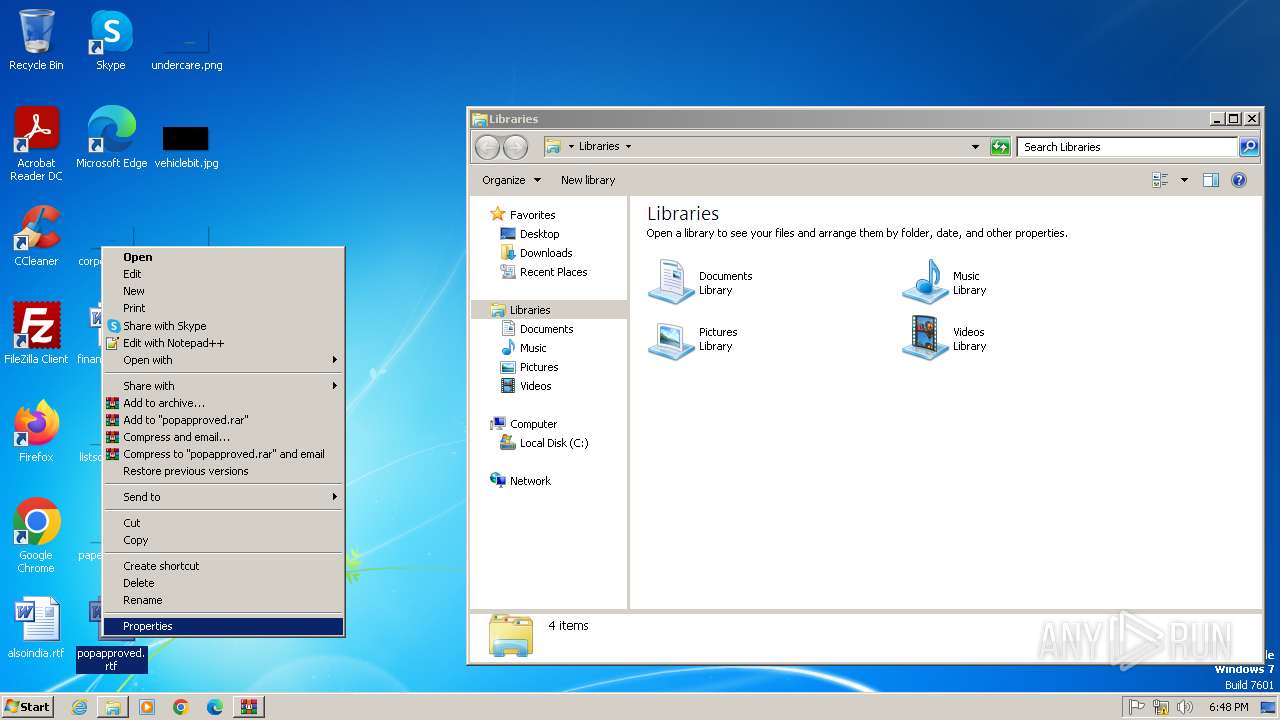Click Share with Skype menu entry
Viewport: 1280px width, 720px height.
coord(224,326)
